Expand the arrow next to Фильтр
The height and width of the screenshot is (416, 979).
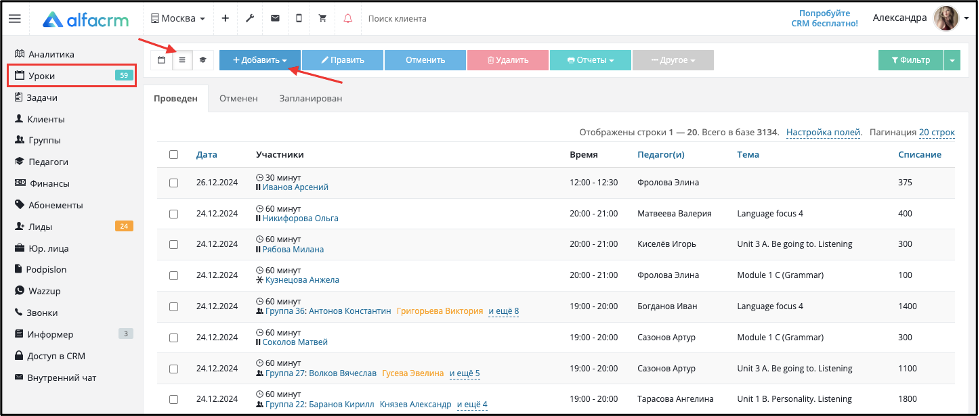click(952, 61)
